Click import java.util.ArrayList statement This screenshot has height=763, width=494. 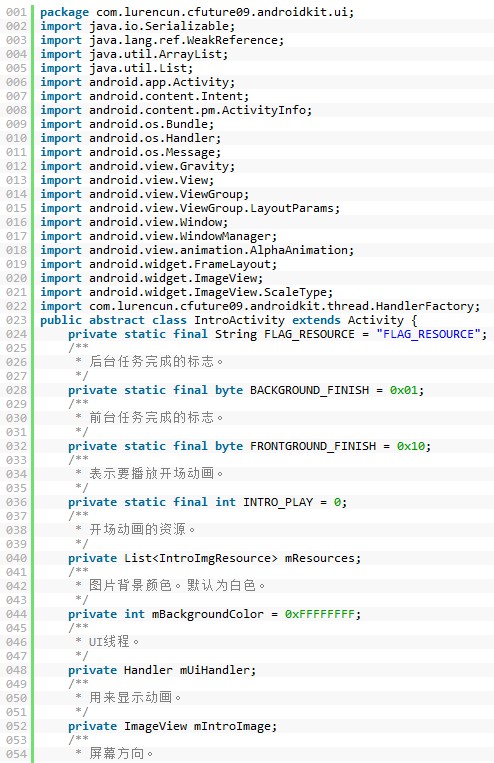[134, 54]
